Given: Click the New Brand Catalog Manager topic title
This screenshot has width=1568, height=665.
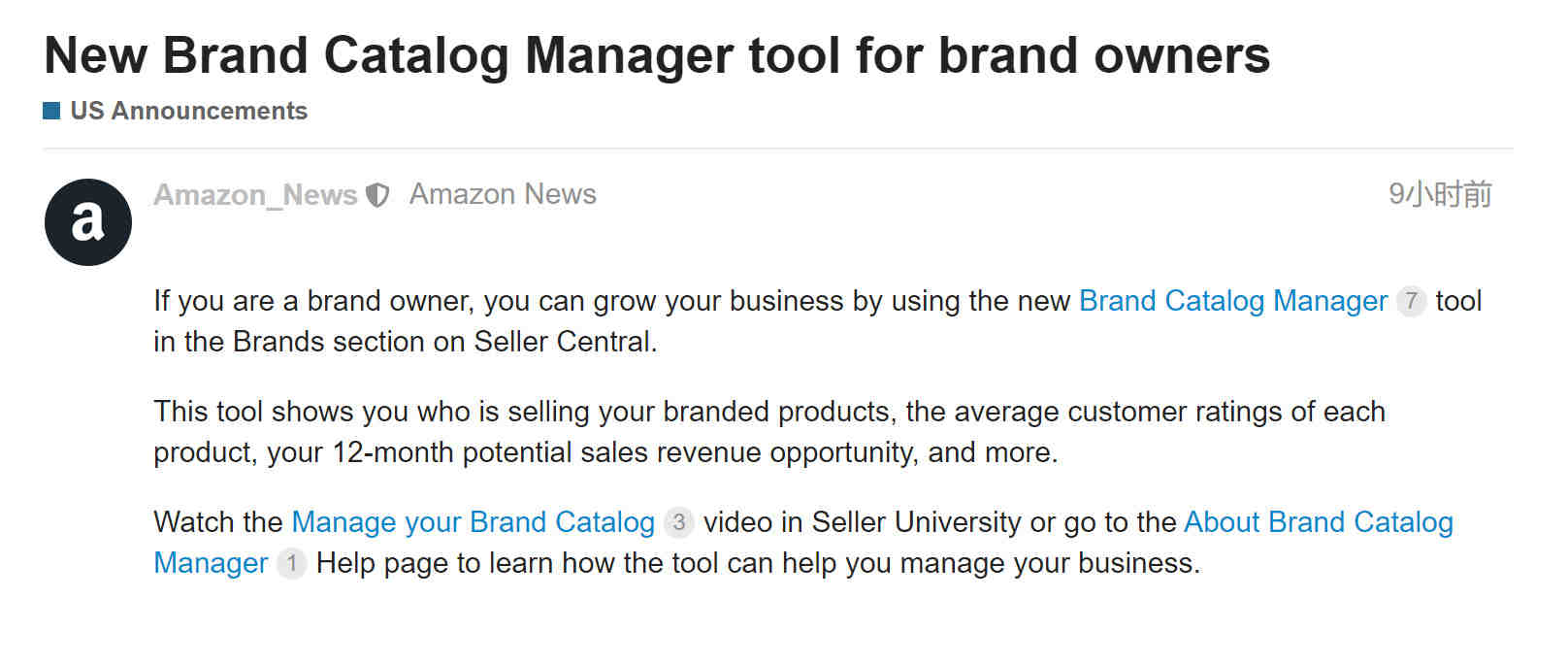Looking at the screenshot, I should (x=657, y=54).
